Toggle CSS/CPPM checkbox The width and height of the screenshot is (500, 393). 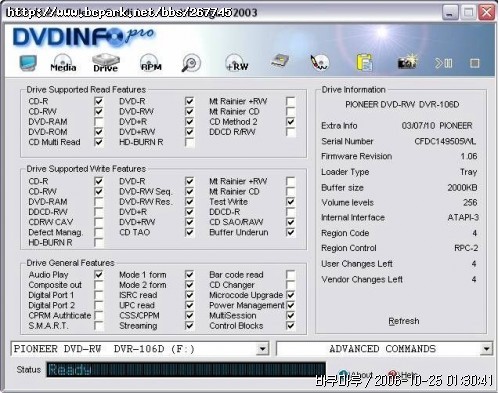(189, 315)
